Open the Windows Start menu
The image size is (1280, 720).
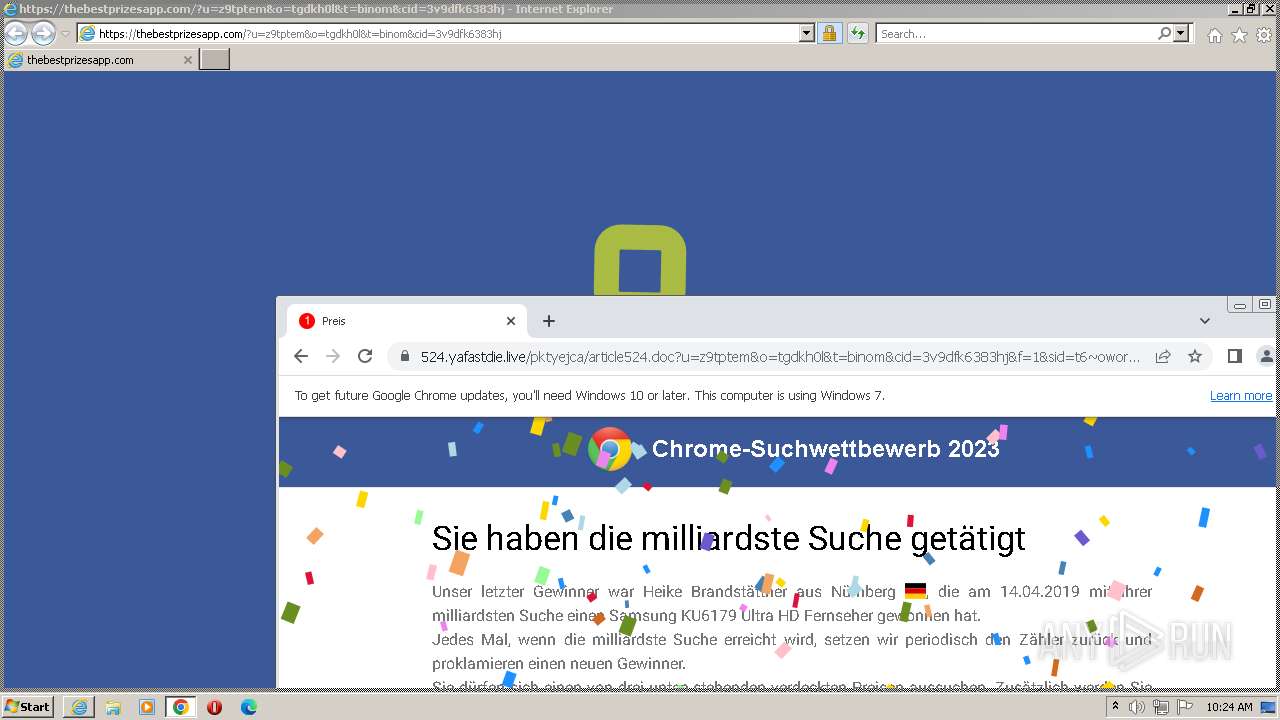click(x=28, y=707)
